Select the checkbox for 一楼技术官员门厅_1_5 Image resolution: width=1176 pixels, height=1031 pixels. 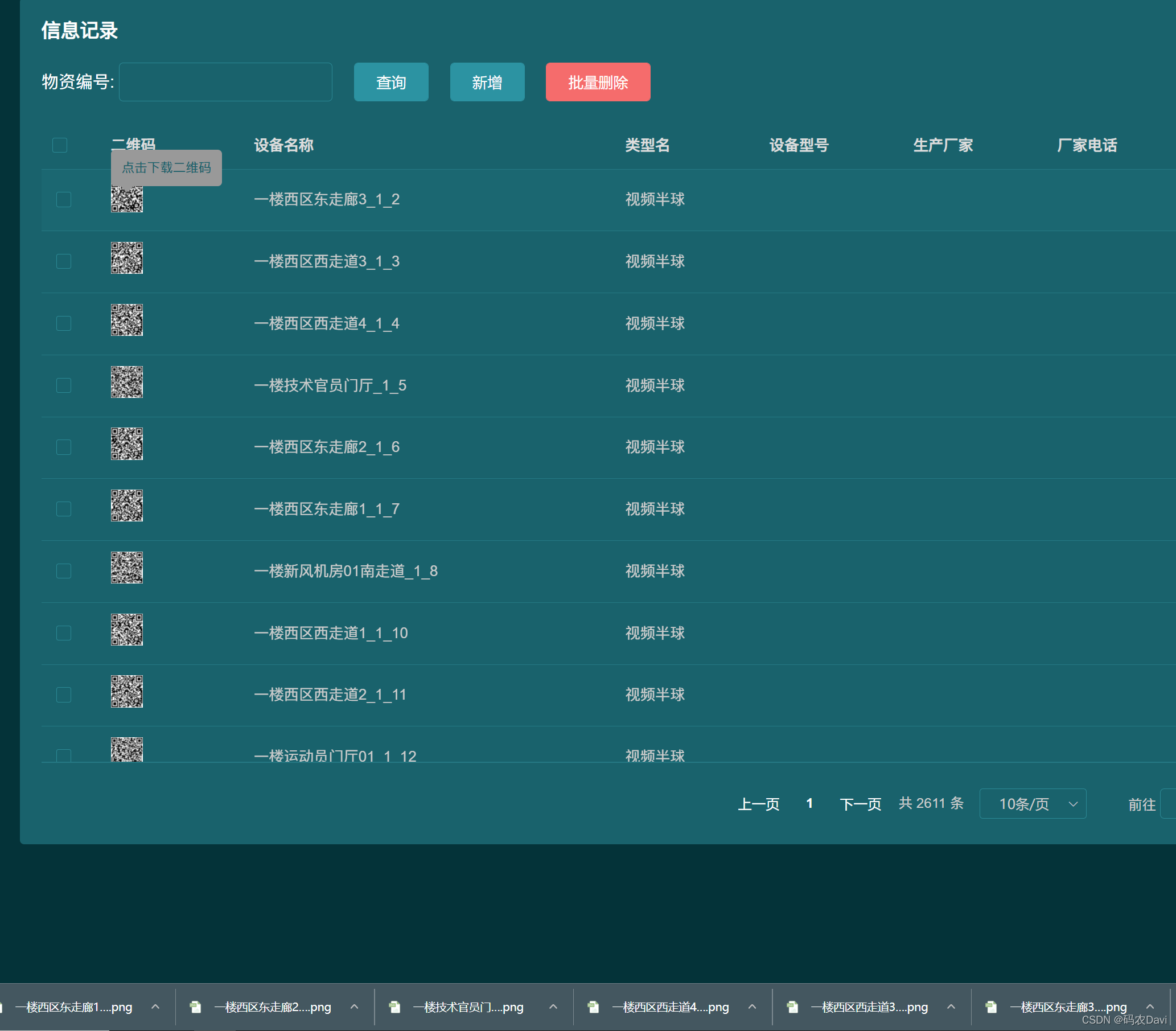click(x=64, y=385)
